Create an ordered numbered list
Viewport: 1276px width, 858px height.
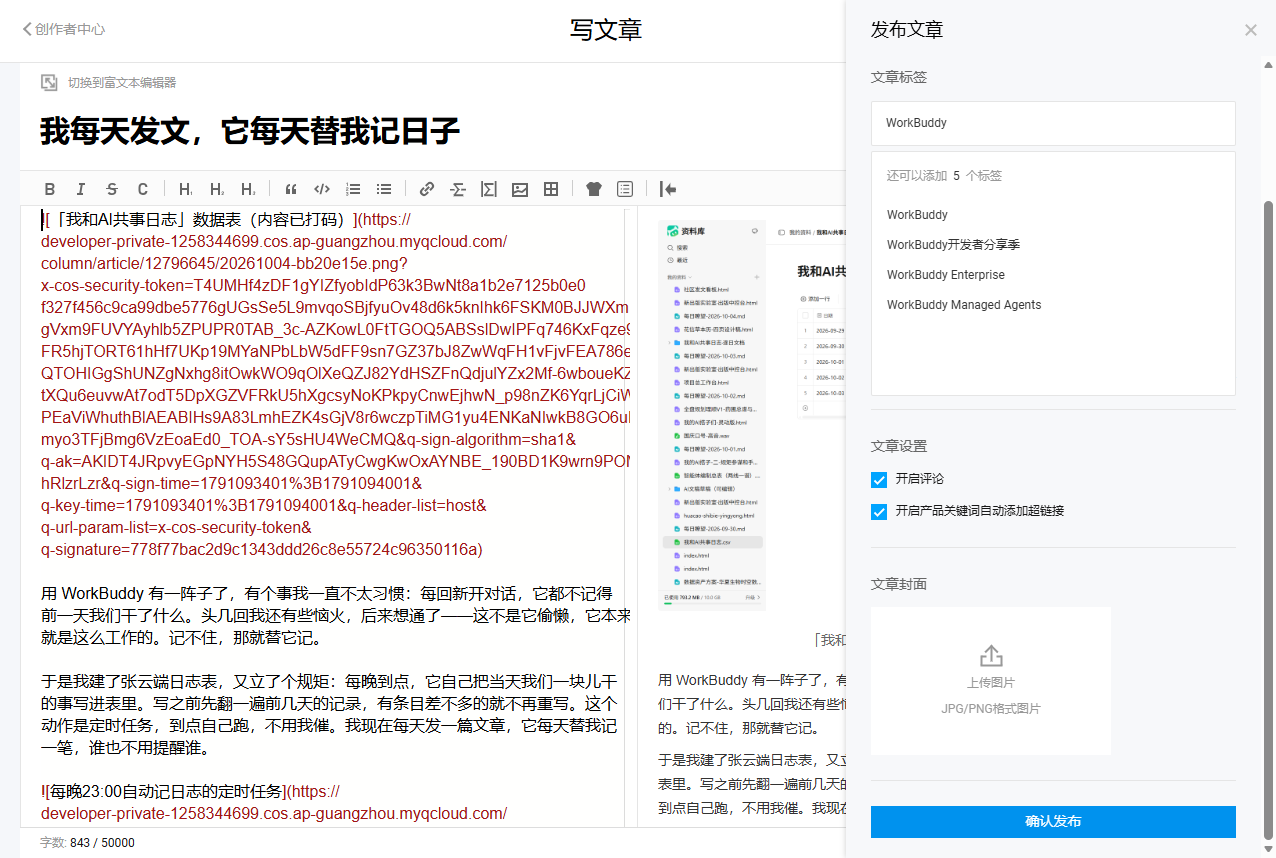tap(353, 189)
